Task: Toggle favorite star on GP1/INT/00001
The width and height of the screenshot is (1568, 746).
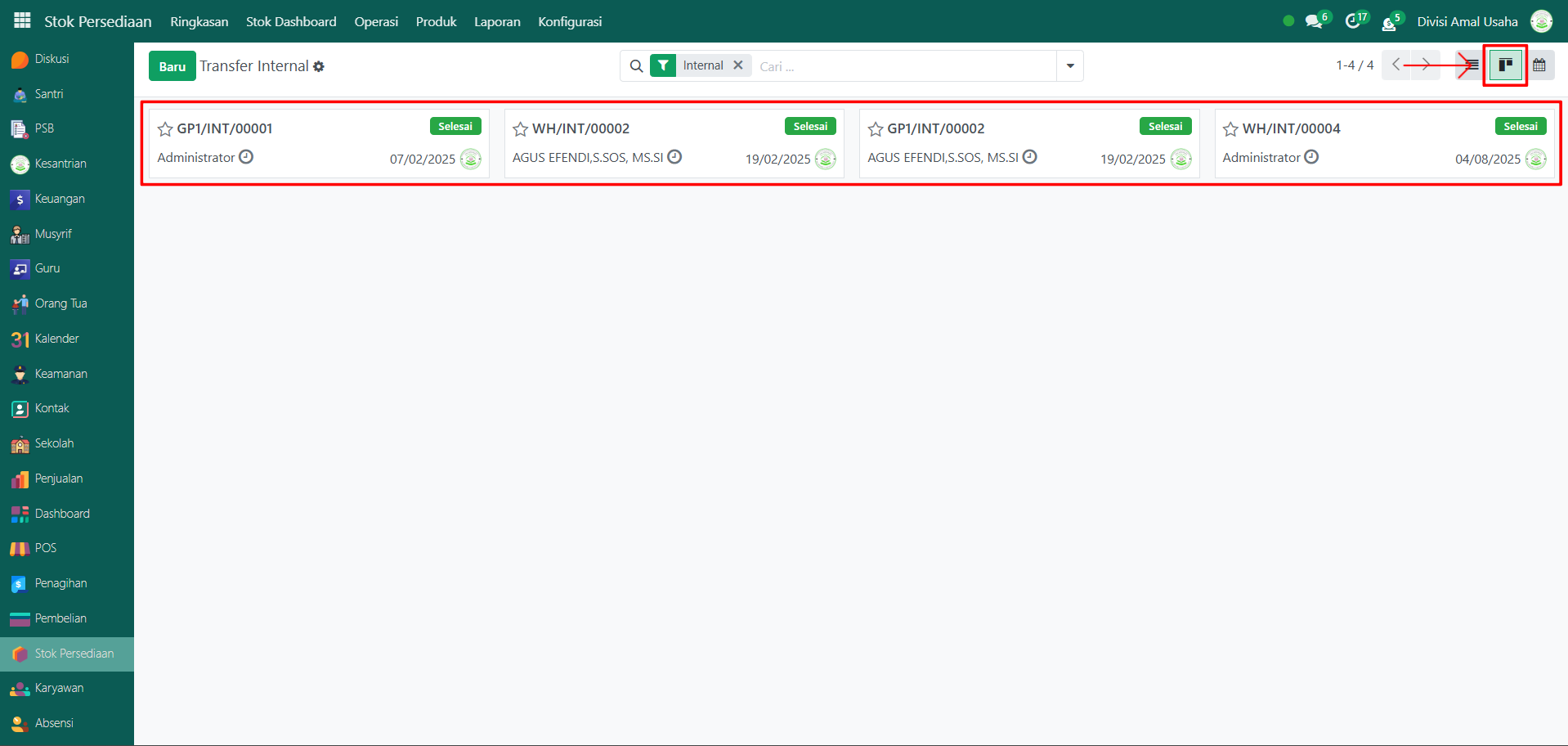Action: click(165, 129)
